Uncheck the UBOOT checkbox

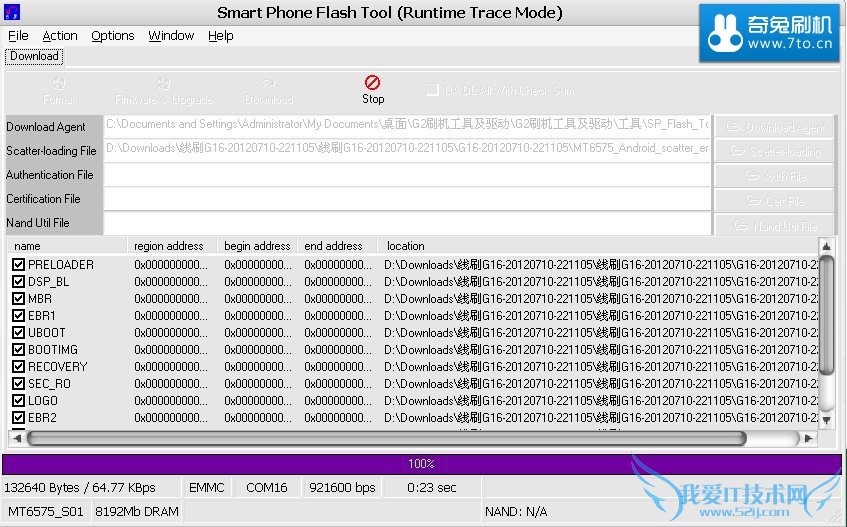18,333
